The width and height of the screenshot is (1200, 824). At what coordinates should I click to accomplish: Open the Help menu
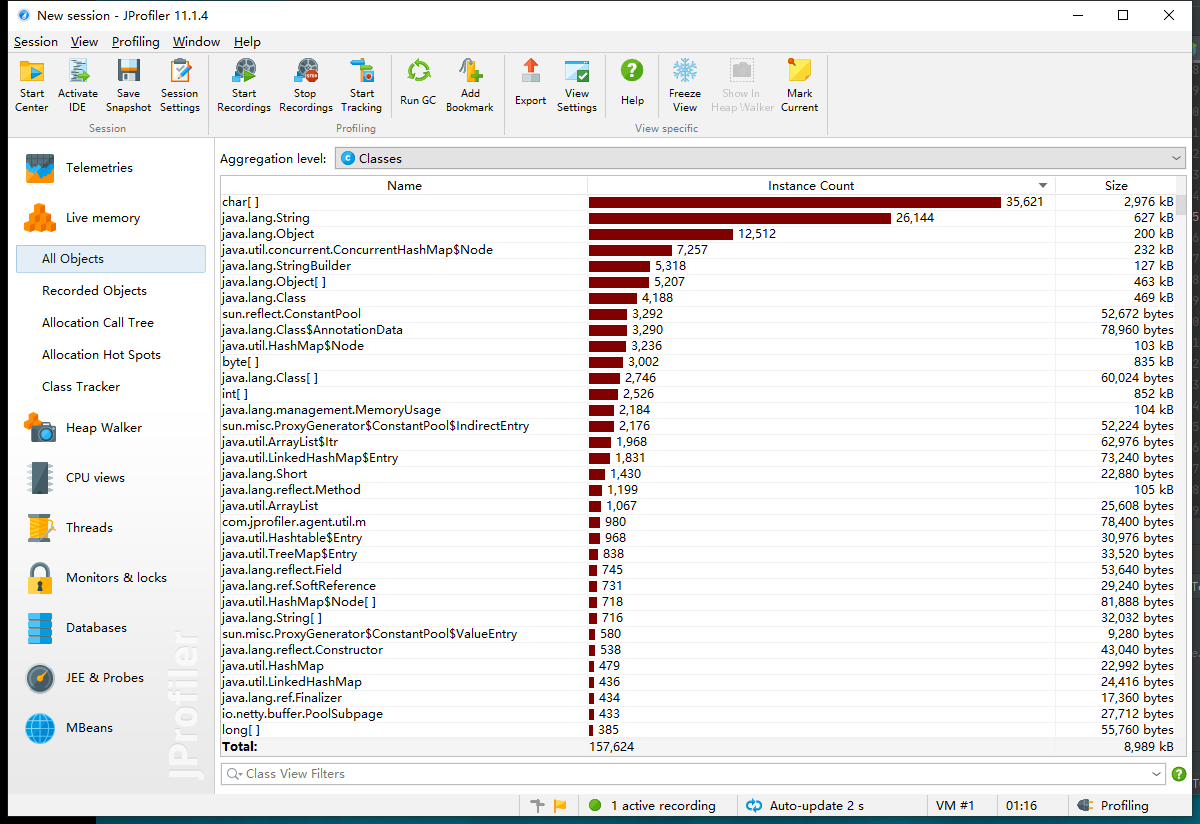(247, 42)
